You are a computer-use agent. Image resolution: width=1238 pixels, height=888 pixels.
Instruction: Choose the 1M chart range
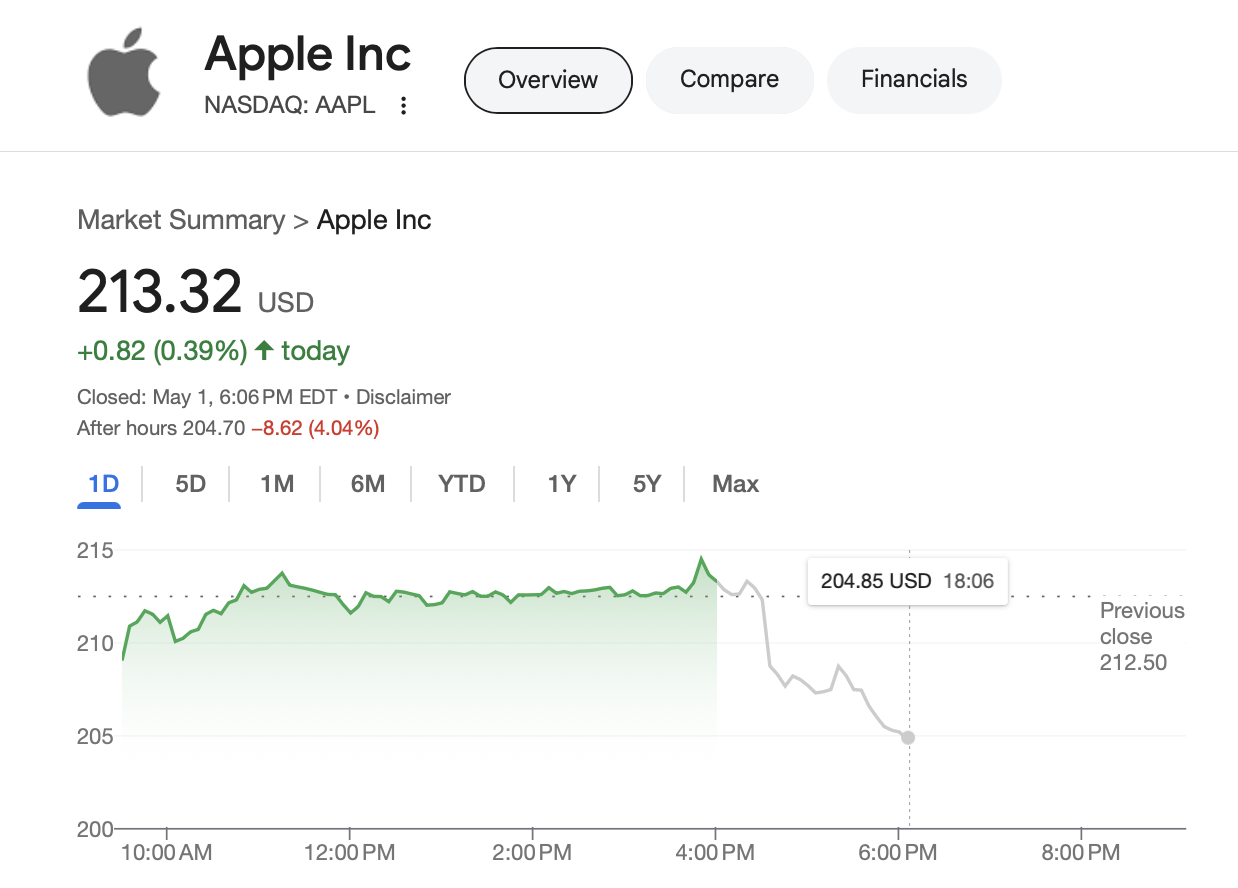click(x=277, y=484)
